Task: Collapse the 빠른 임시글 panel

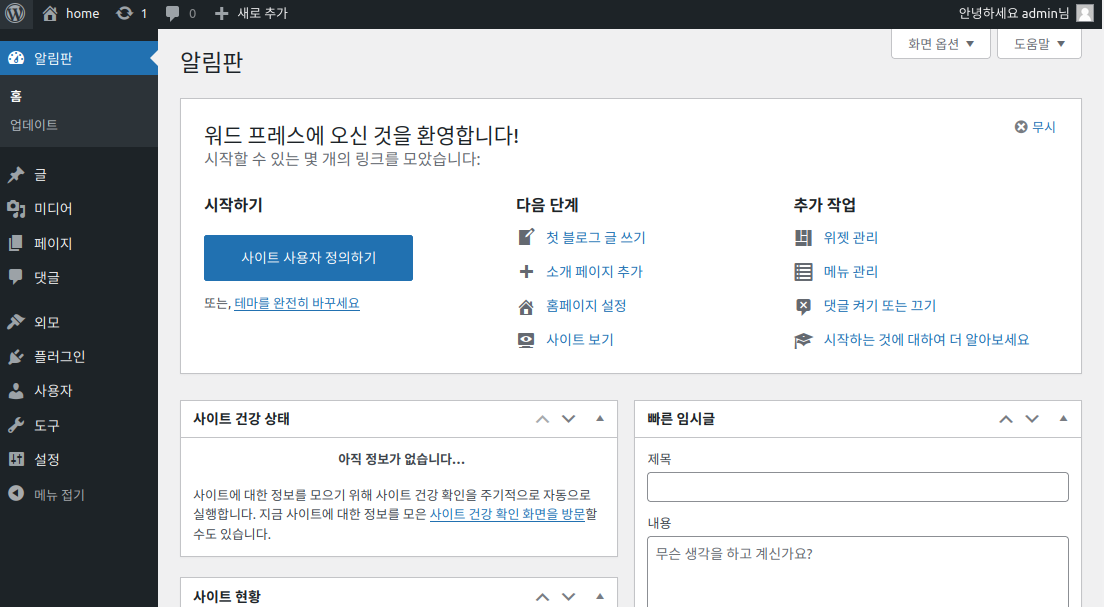Action: click(1063, 419)
